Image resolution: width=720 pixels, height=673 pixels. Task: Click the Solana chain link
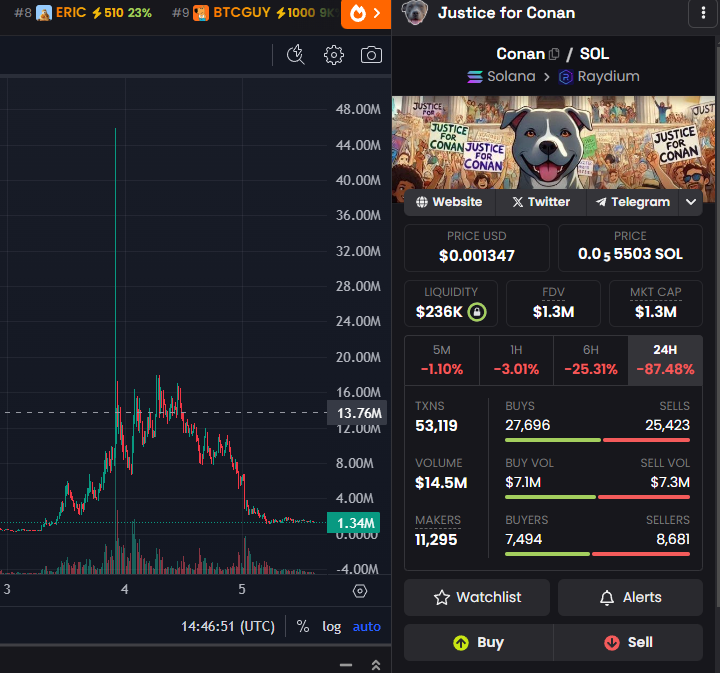click(501, 77)
